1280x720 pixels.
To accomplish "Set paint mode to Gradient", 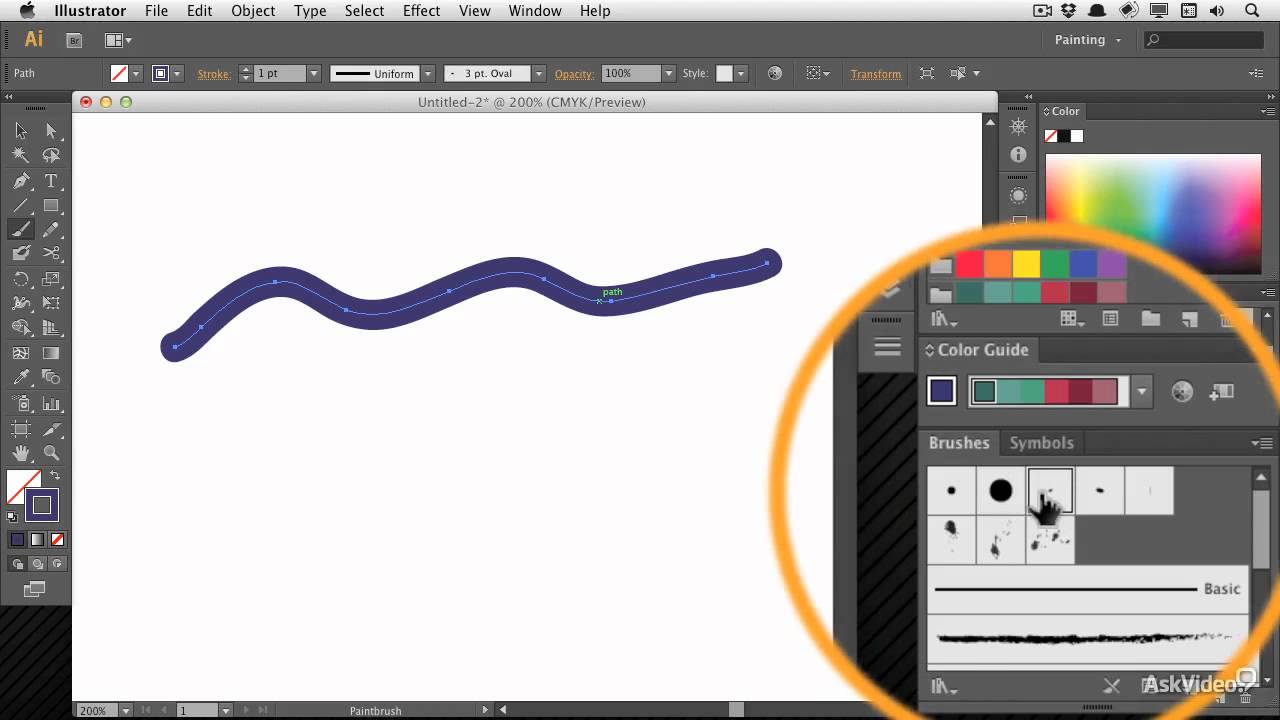I will pos(37,539).
